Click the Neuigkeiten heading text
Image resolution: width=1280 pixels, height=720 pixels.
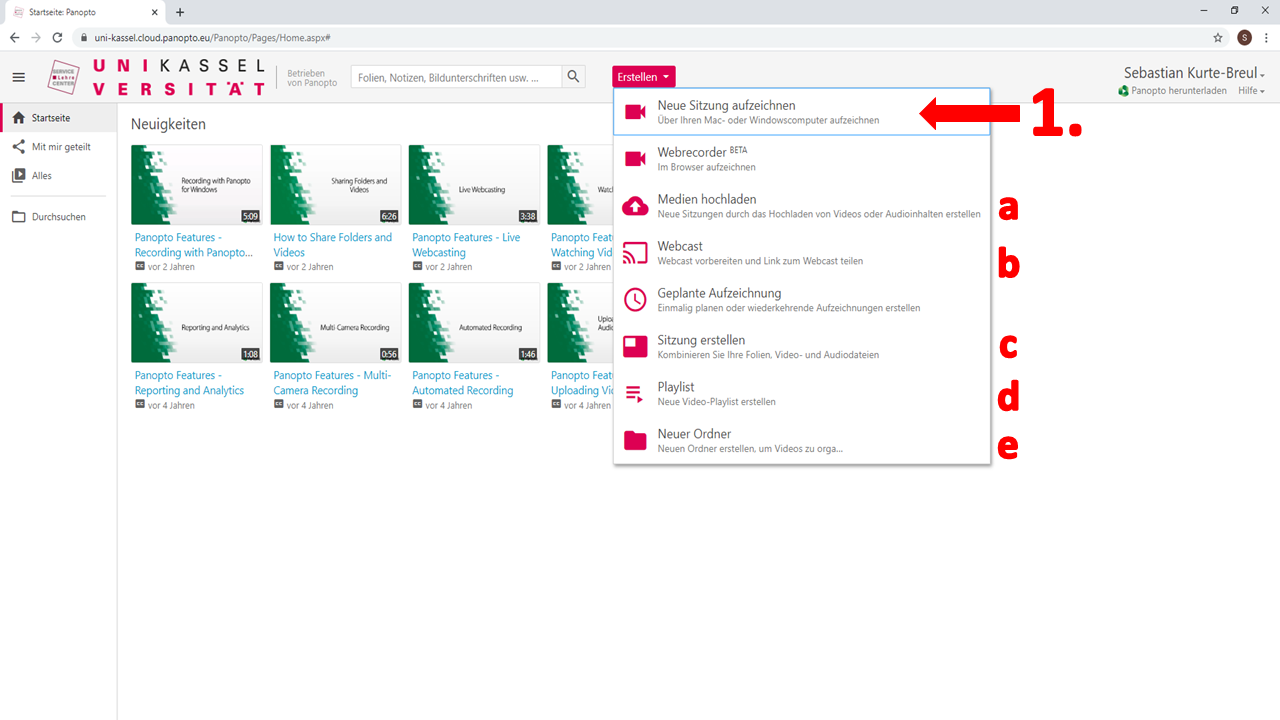(168, 124)
